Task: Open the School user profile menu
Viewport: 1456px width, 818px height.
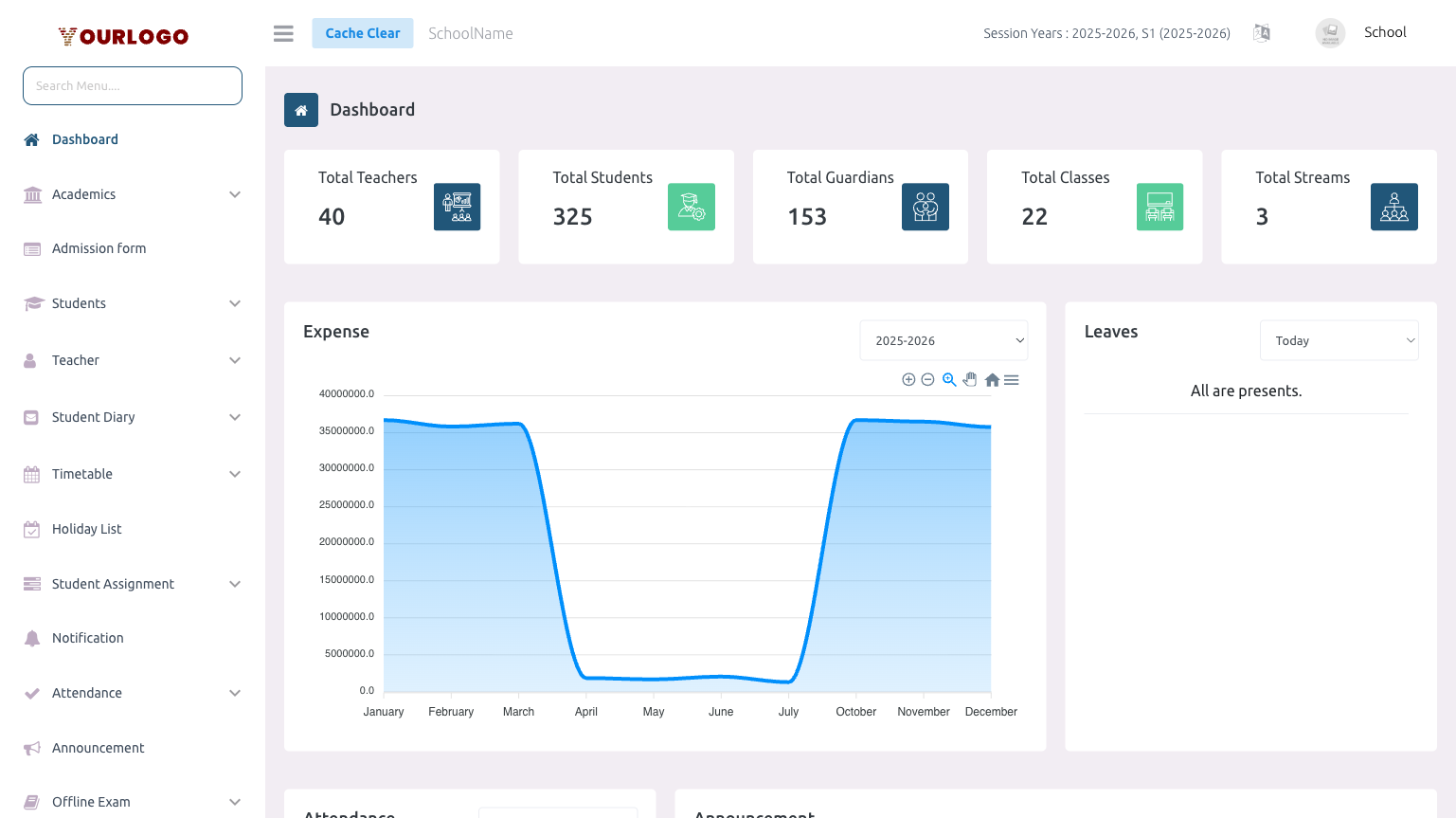Action: pyautogui.click(x=1362, y=33)
